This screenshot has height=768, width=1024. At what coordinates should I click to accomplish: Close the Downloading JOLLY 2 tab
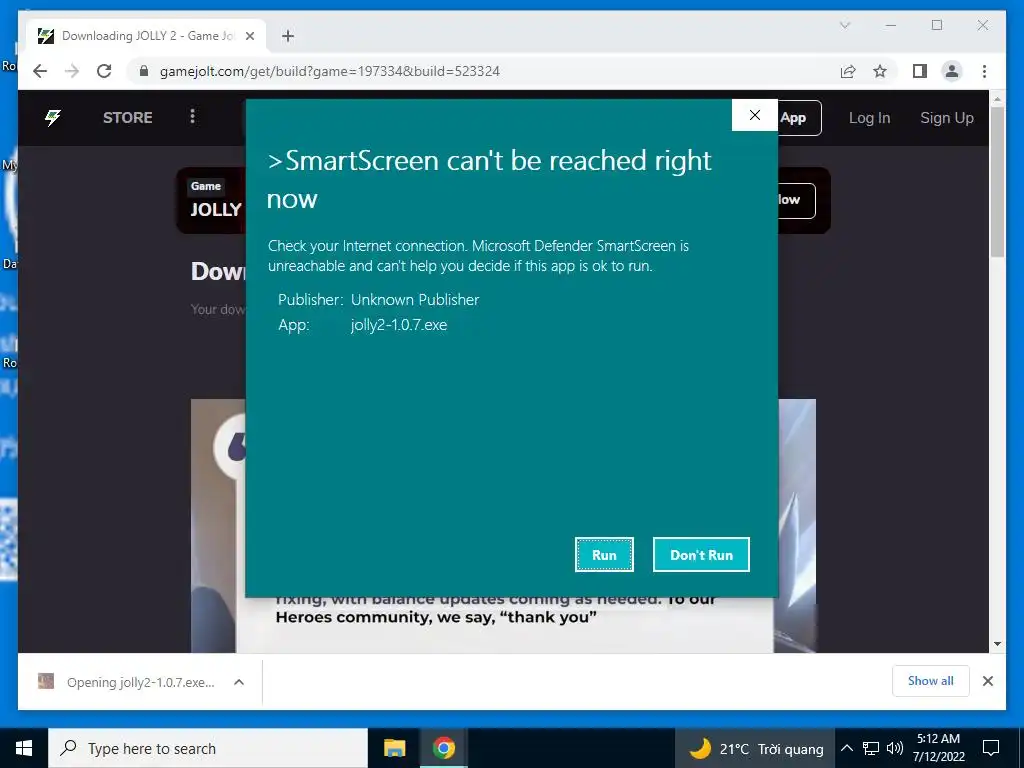(249, 36)
